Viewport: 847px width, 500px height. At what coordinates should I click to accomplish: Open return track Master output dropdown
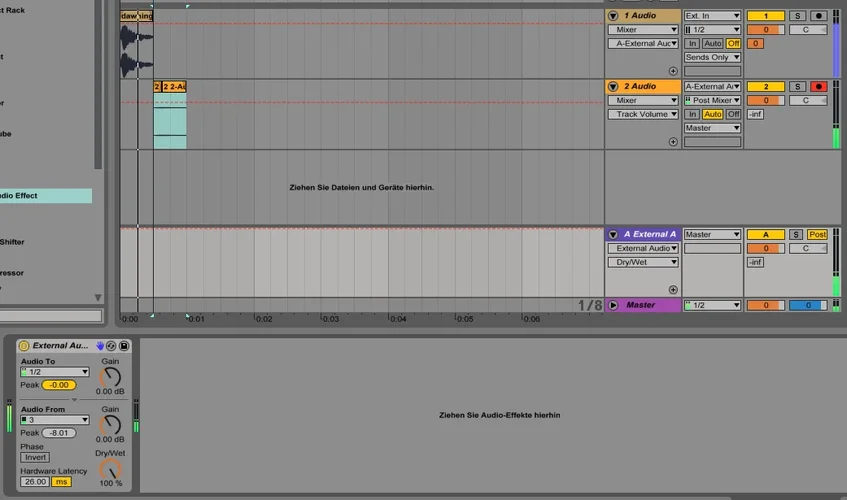[712, 234]
